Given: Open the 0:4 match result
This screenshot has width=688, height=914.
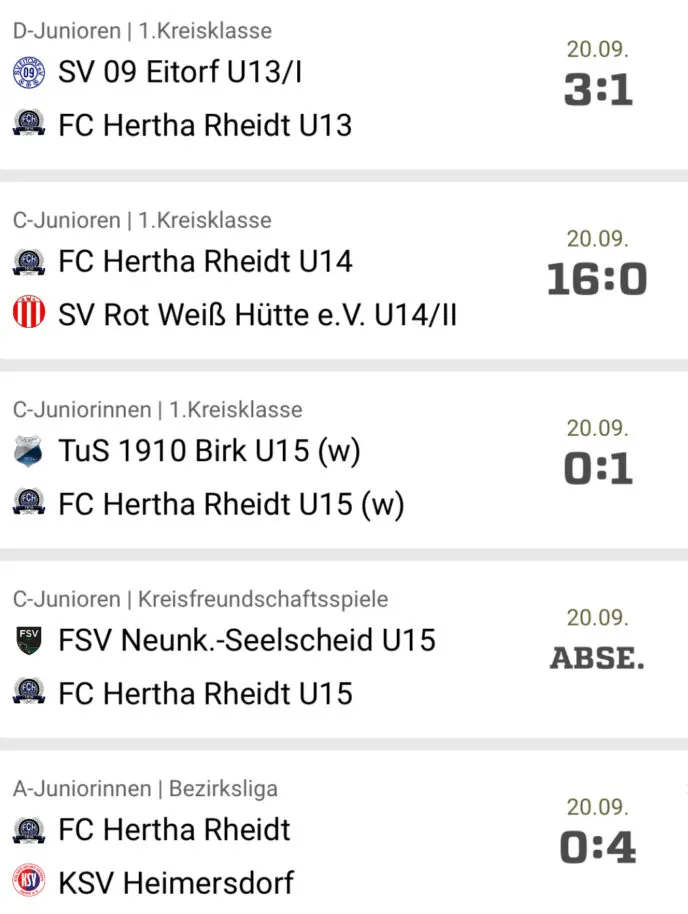Looking at the screenshot, I should click(x=598, y=848).
